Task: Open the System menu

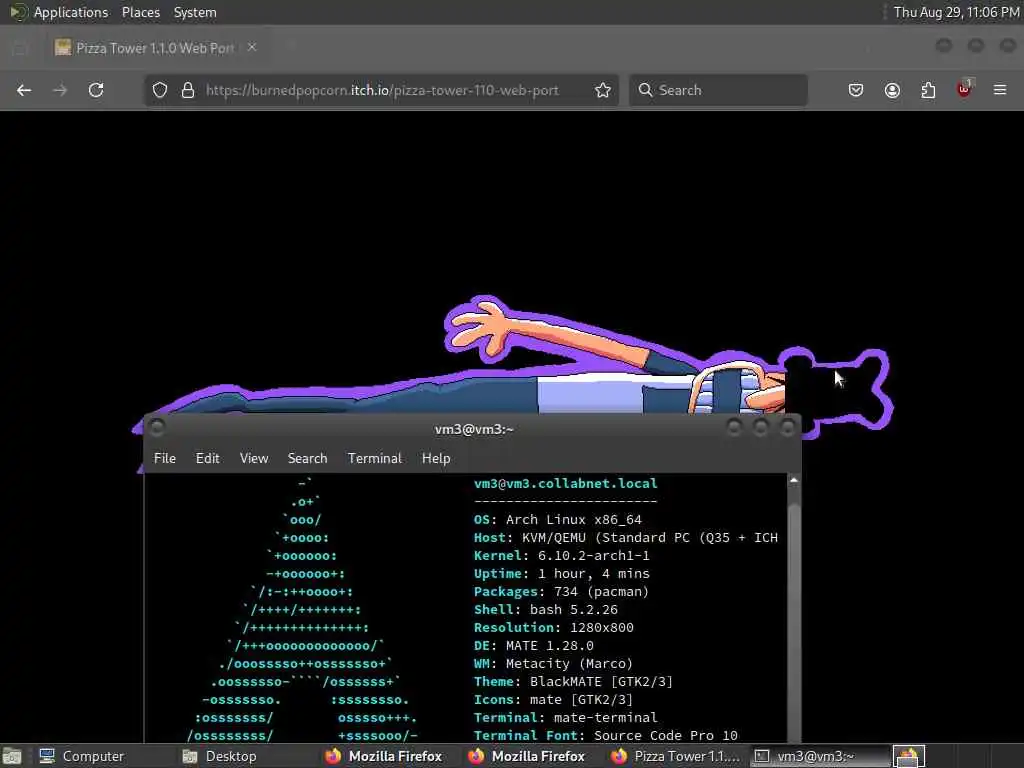Action: [195, 12]
